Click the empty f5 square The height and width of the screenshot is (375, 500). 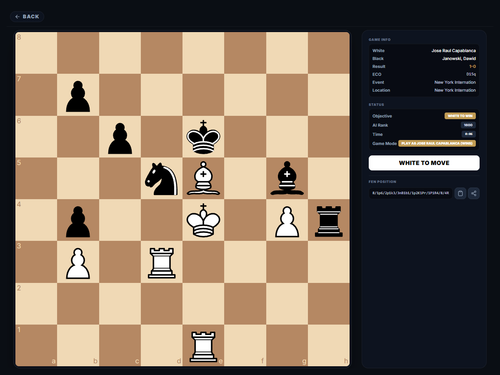pyautogui.click(x=245, y=178)
